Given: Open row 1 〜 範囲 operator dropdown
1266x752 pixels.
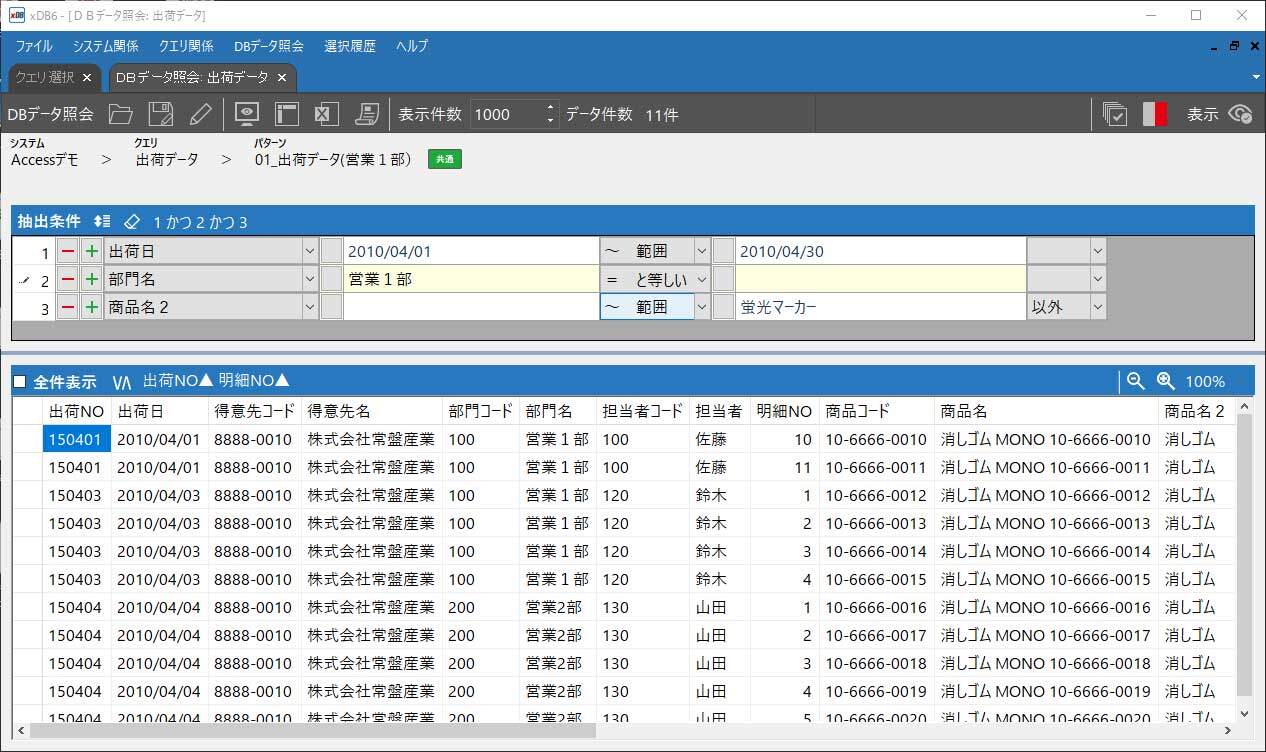Looking at the screenshot, I should point(701,251).
